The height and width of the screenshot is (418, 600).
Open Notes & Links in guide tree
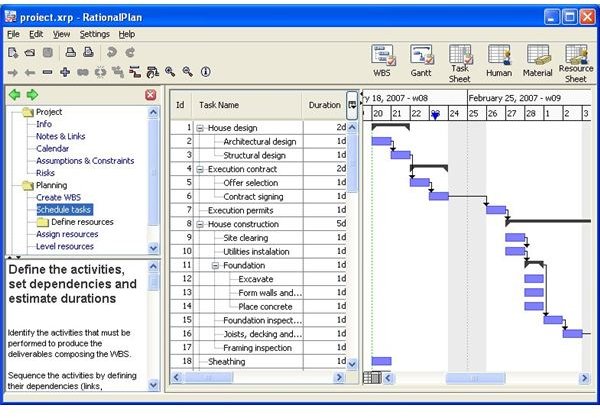[x=60, y=136]
